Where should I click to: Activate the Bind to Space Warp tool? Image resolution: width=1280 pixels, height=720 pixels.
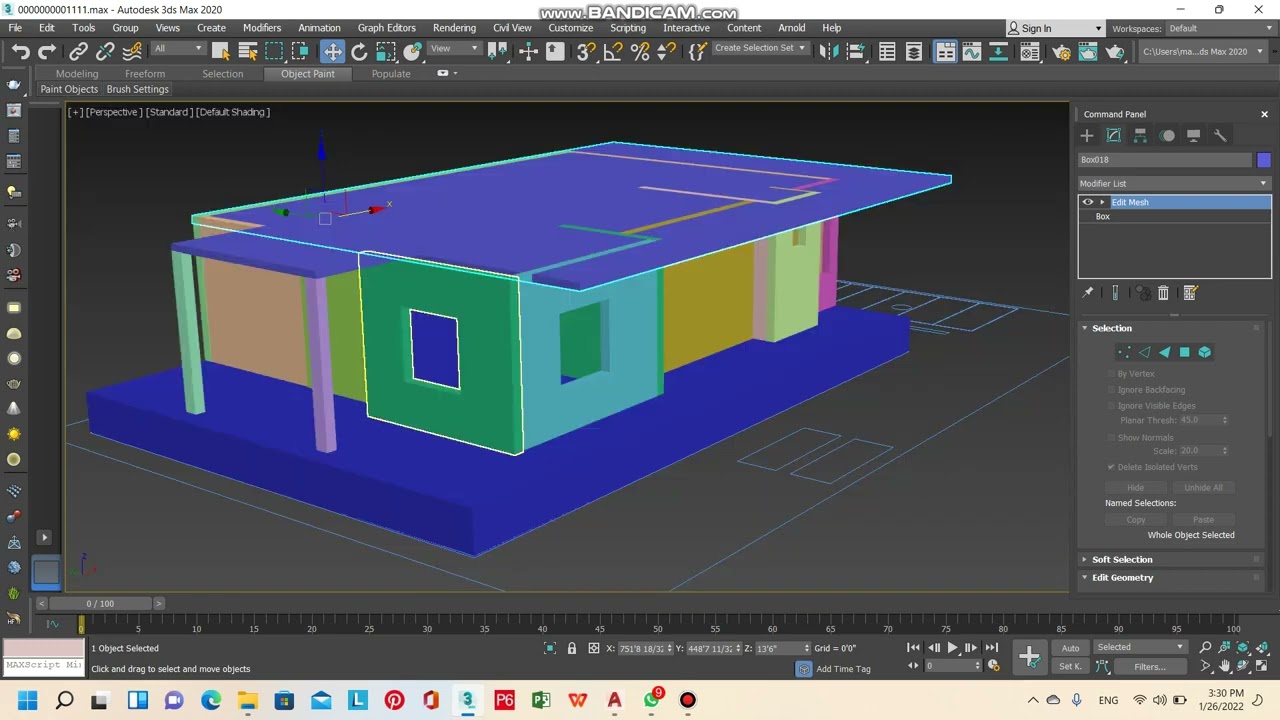pyautogui.click(x=132, y=52)
